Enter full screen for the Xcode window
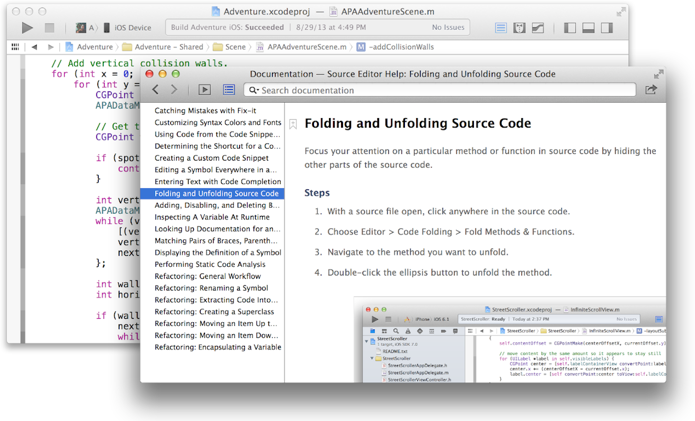 621,12
